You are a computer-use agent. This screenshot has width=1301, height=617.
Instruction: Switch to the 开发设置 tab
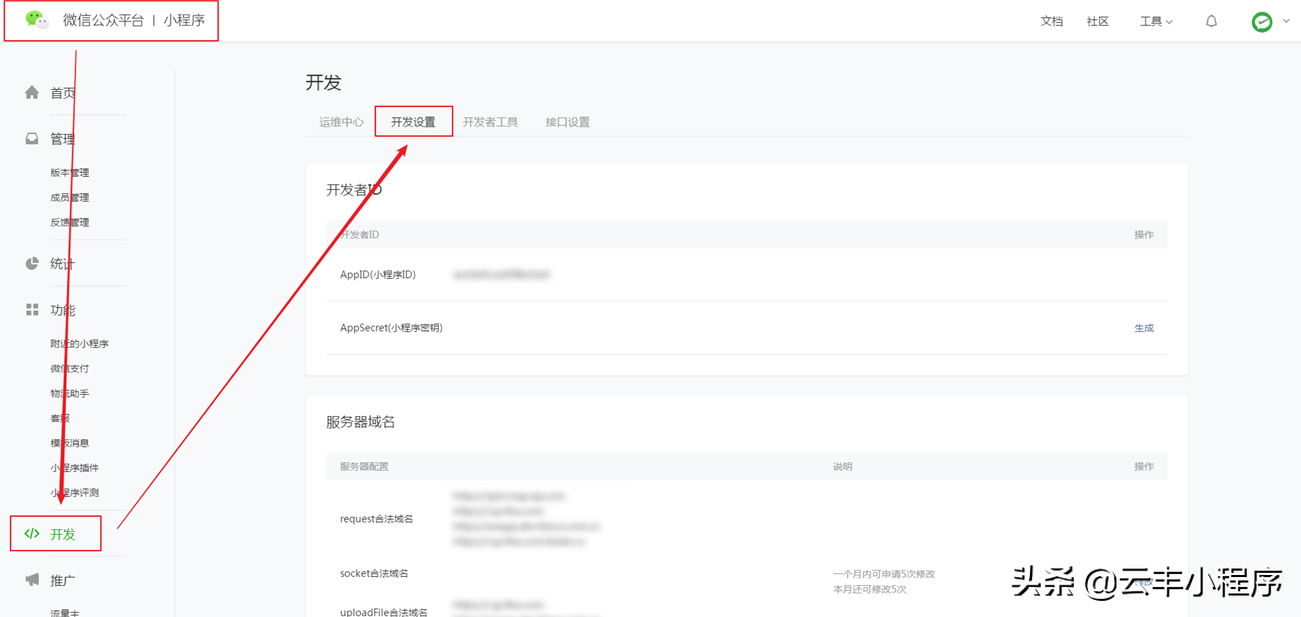(413, 121)
